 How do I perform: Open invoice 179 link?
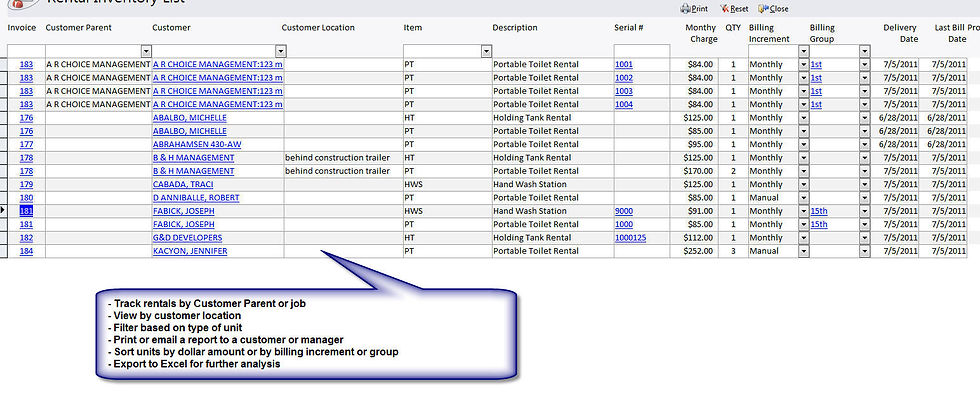pos(26,184)
